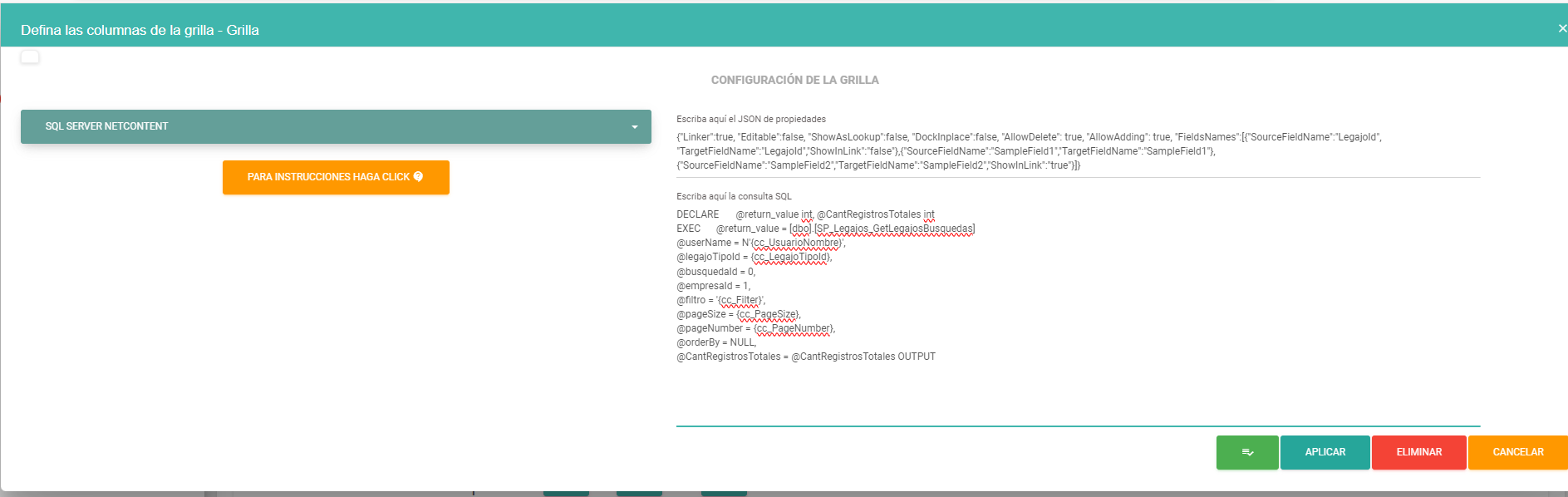Click inside the JSON de propiedades text area
The height and width of the screenshot is (497, 1568).
[x=1078, y=151]
